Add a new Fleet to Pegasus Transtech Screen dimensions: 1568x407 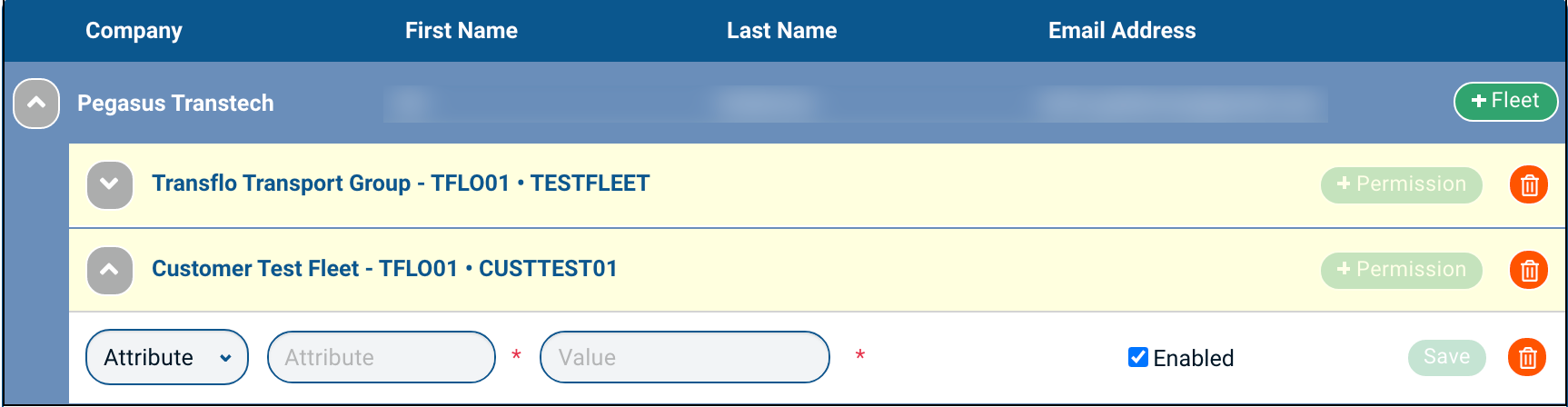1505,101
